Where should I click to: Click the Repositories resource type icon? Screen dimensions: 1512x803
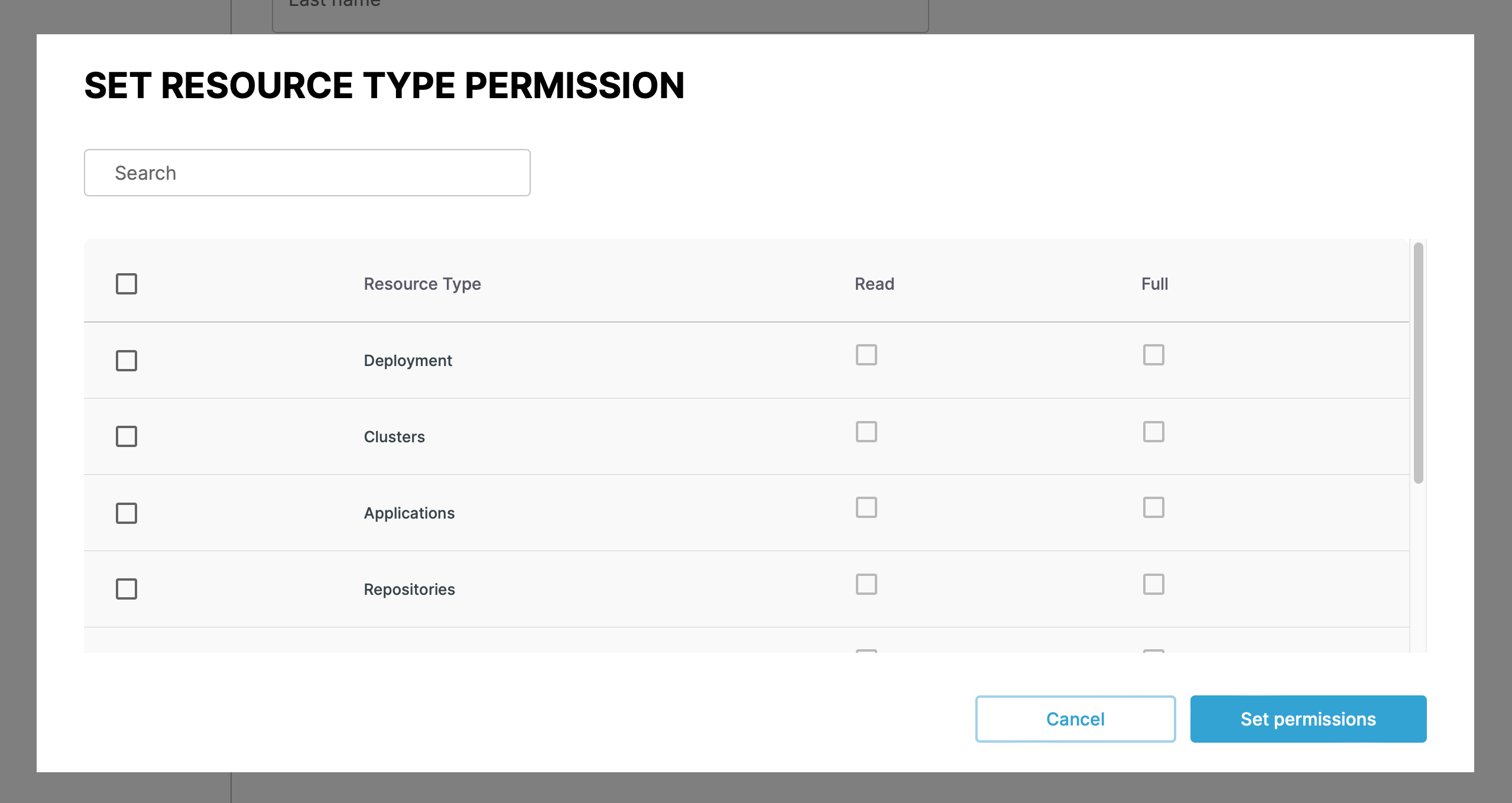[x=126, y=589]
